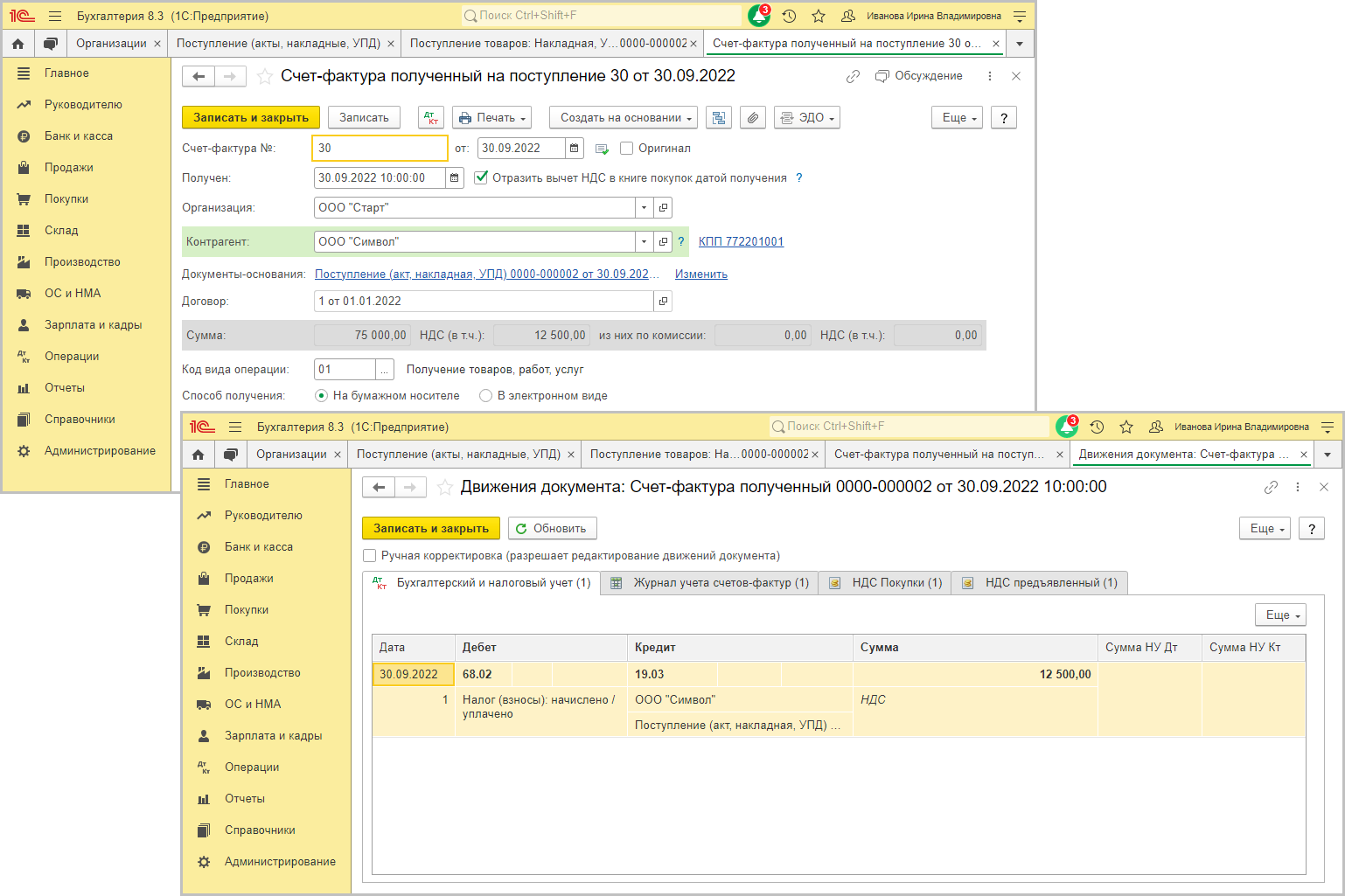Click the home page icon in Движения документа window
Screen dimensions: 1345x896
coord(199,455)
